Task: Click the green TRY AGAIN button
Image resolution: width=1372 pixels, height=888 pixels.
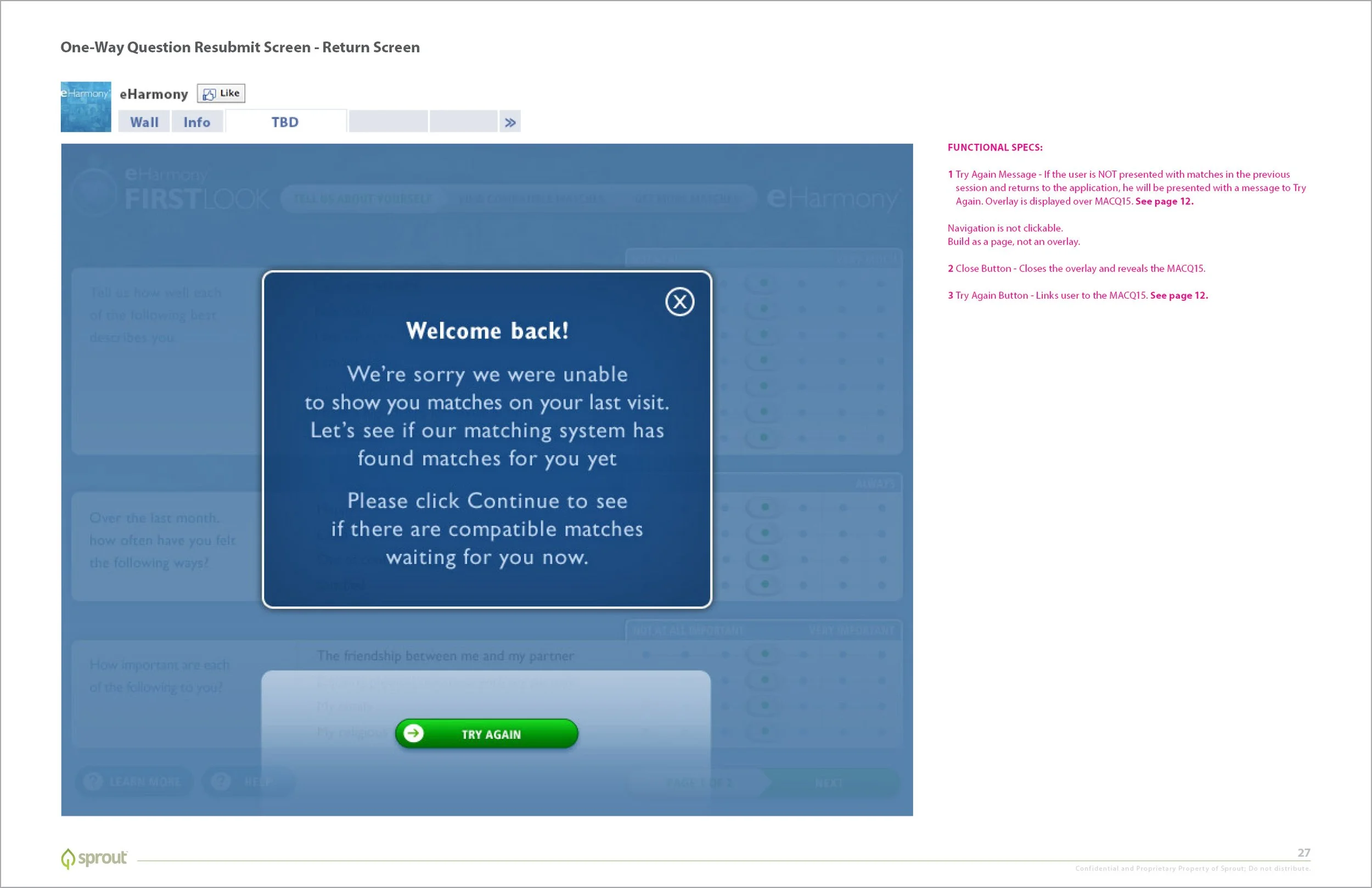Action: point(487,733)
